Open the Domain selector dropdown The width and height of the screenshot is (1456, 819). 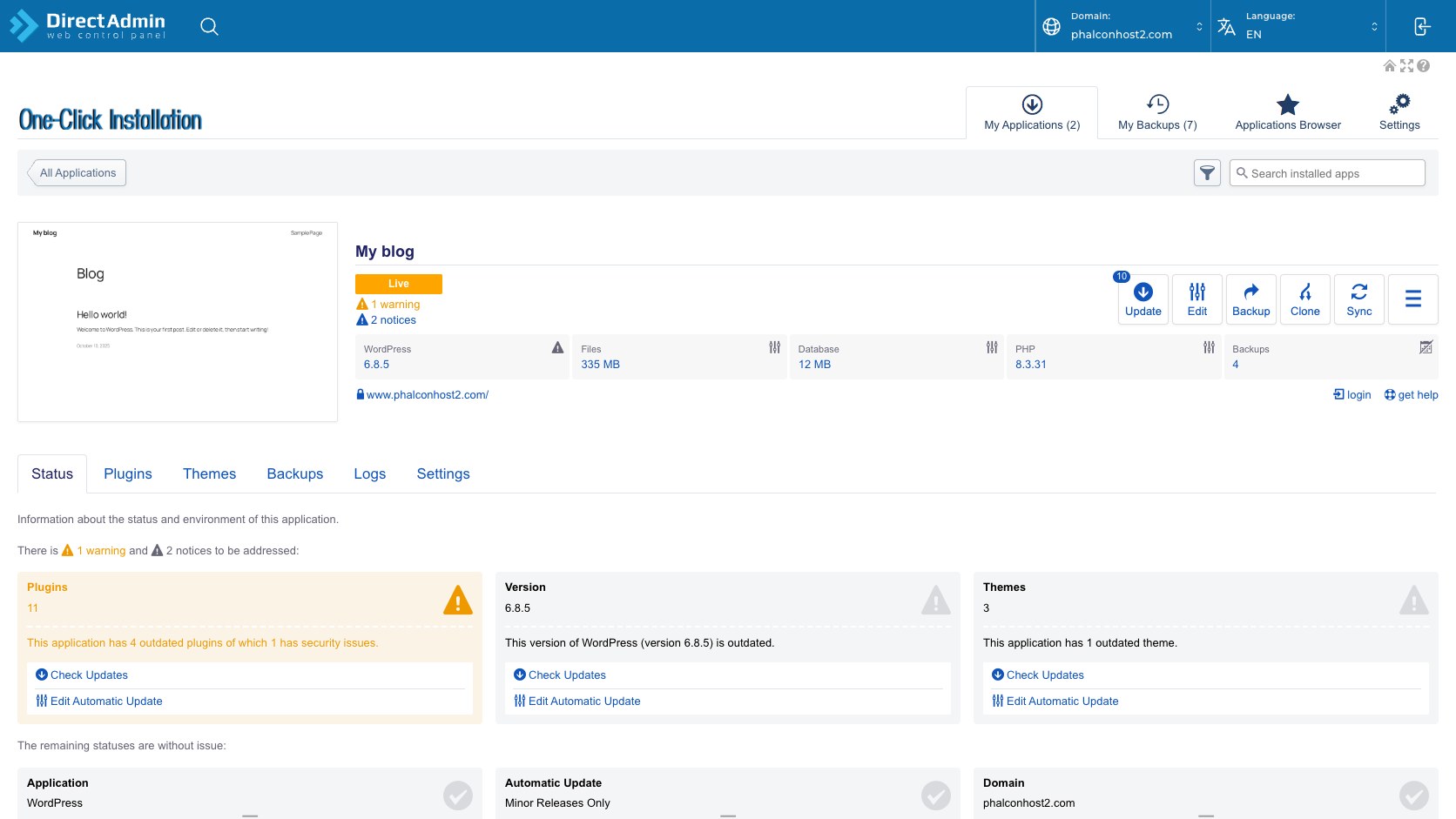1123,26
